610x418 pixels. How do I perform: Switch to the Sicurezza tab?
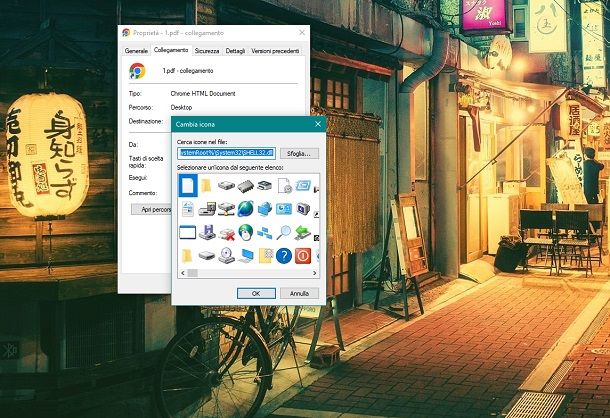pos(207,51)
